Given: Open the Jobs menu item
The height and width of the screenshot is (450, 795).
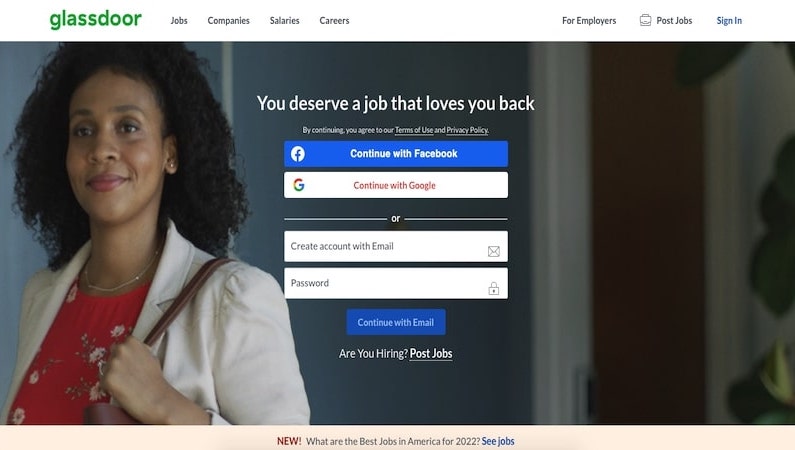Looking at the screenshot, I should point(179,21).
